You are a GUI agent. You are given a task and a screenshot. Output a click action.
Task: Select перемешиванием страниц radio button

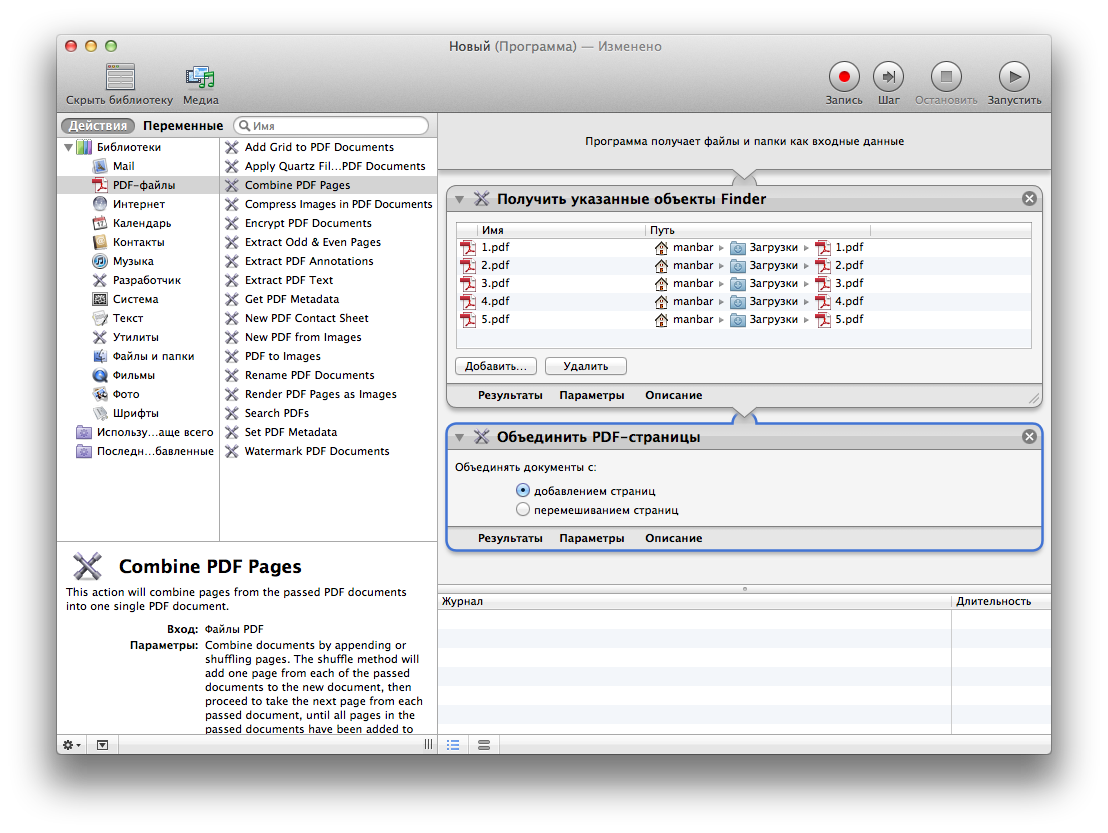pos(523,508)
